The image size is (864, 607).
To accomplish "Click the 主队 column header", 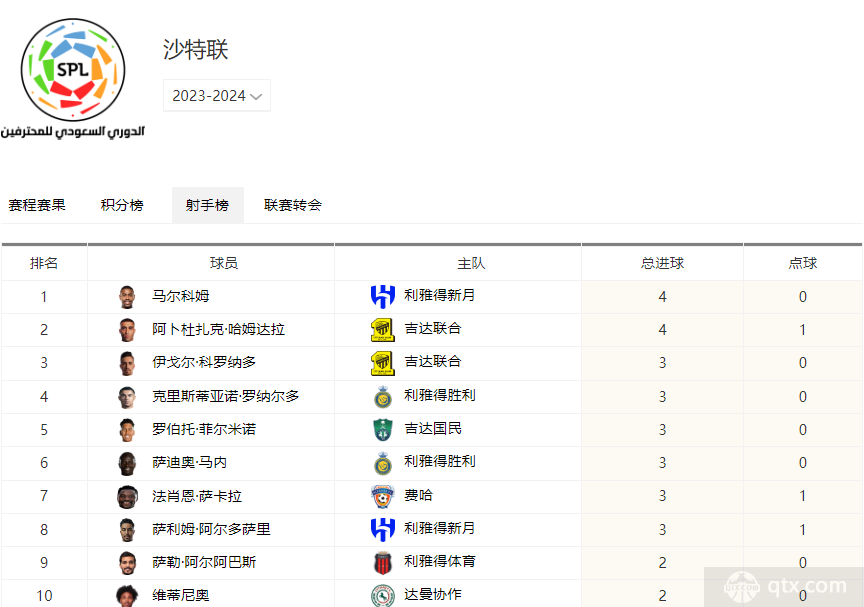I will [471, 263].
